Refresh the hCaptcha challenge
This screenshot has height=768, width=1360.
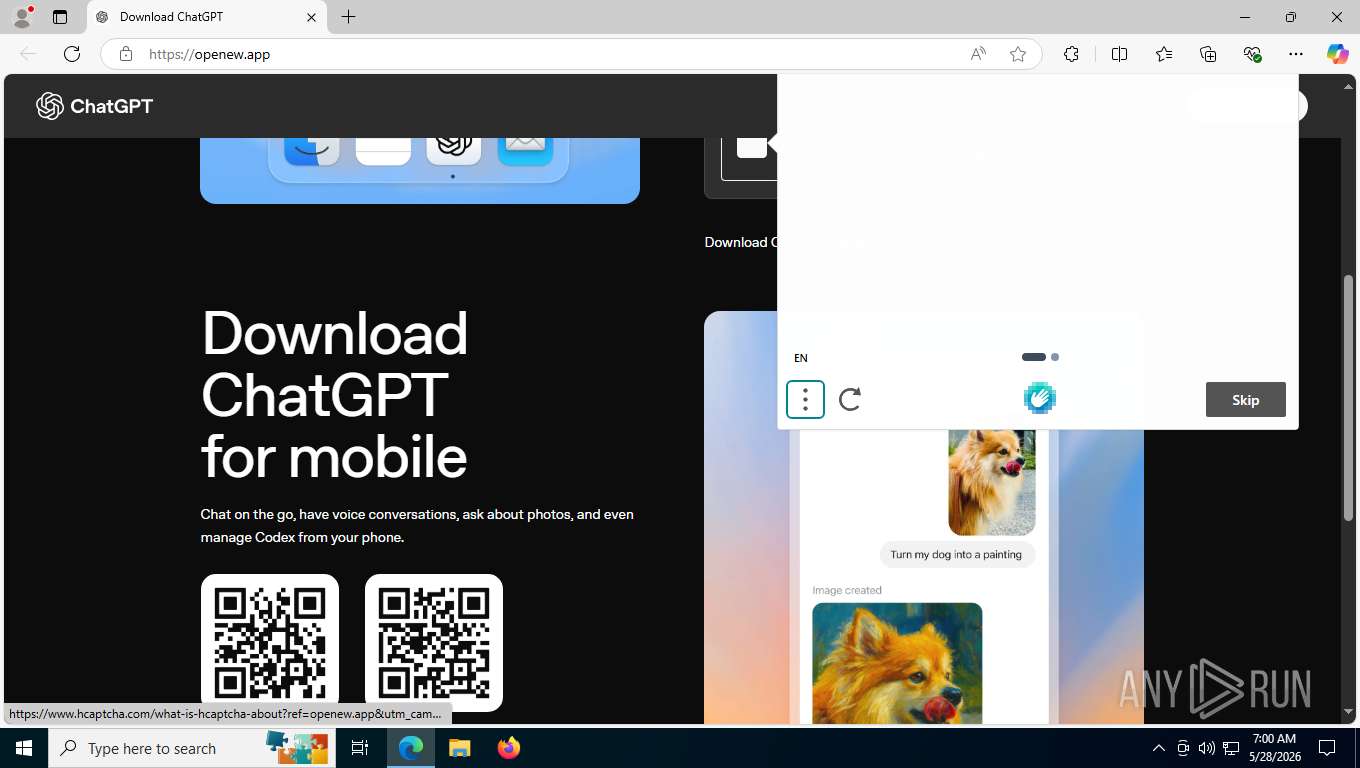coord(850,399)
